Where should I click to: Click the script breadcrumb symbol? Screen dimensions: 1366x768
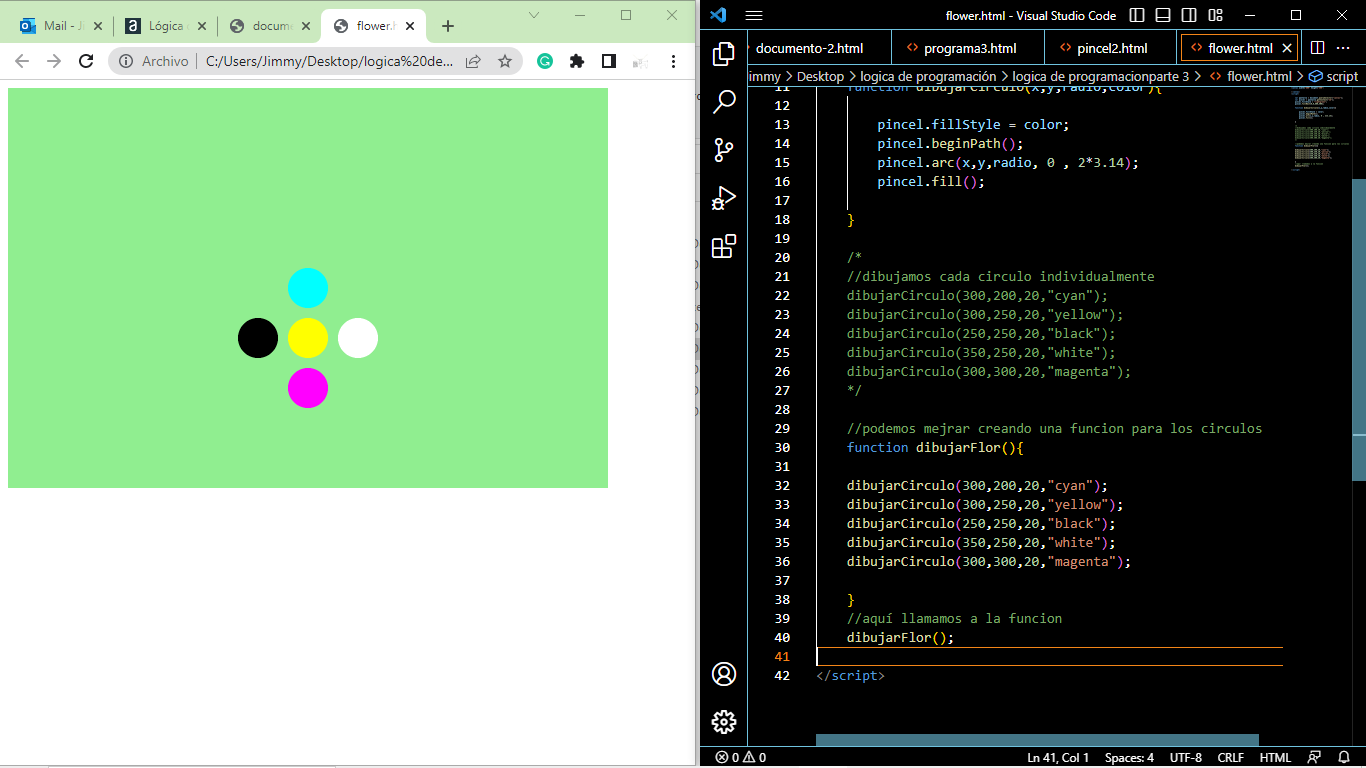(x=1334, y=76)
